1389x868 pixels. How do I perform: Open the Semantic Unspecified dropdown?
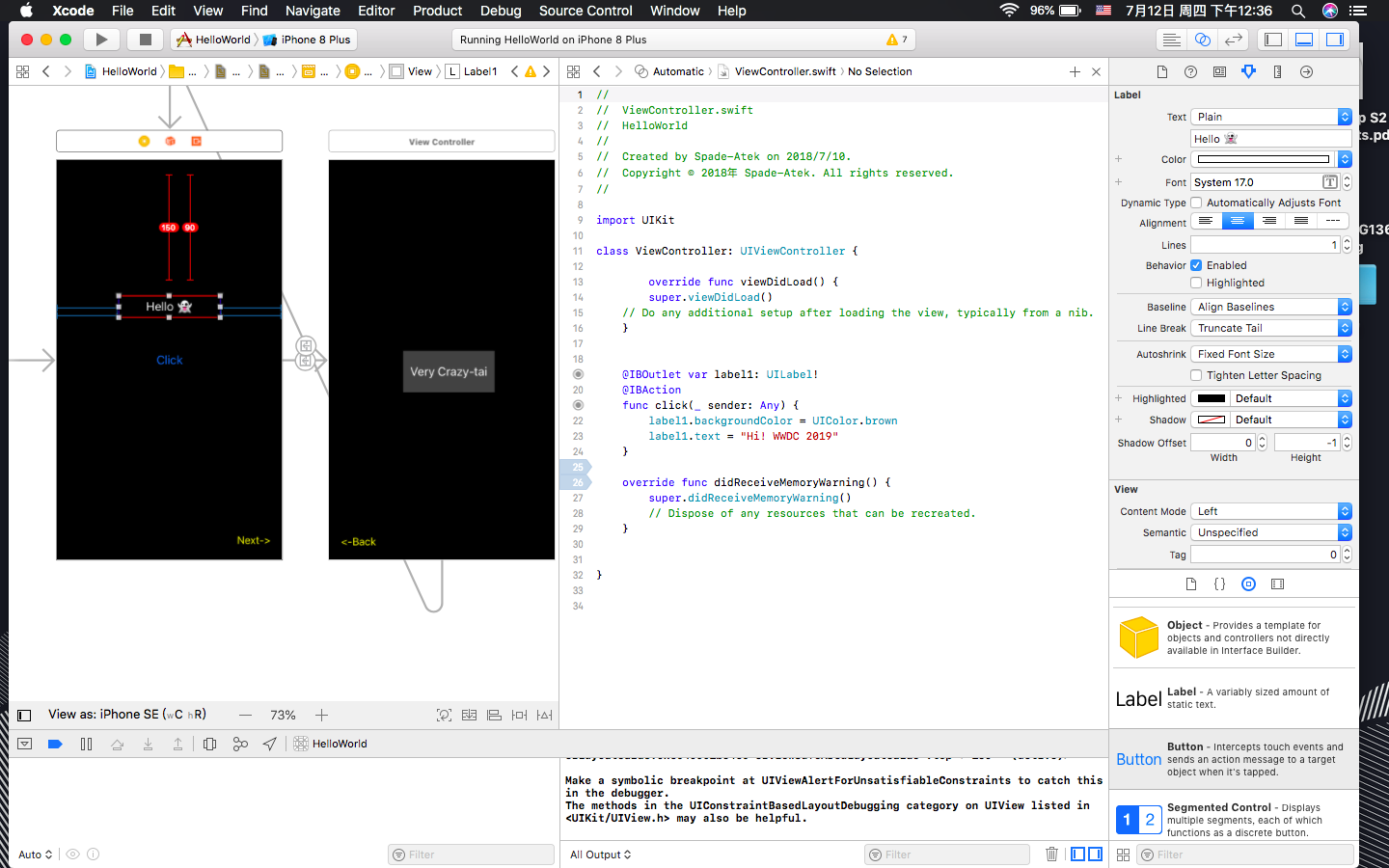coord(1271,532)
